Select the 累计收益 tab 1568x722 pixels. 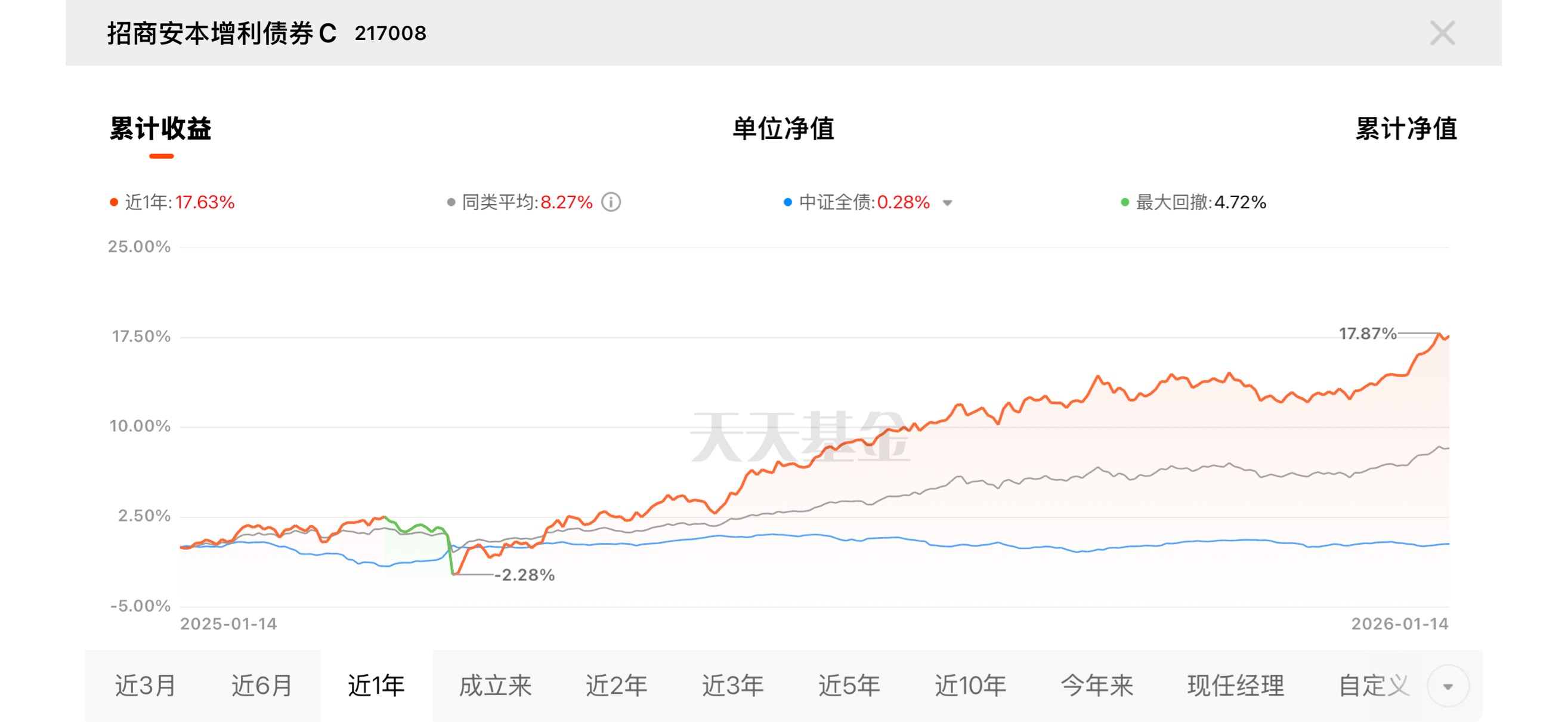click(x=160, y=129)
